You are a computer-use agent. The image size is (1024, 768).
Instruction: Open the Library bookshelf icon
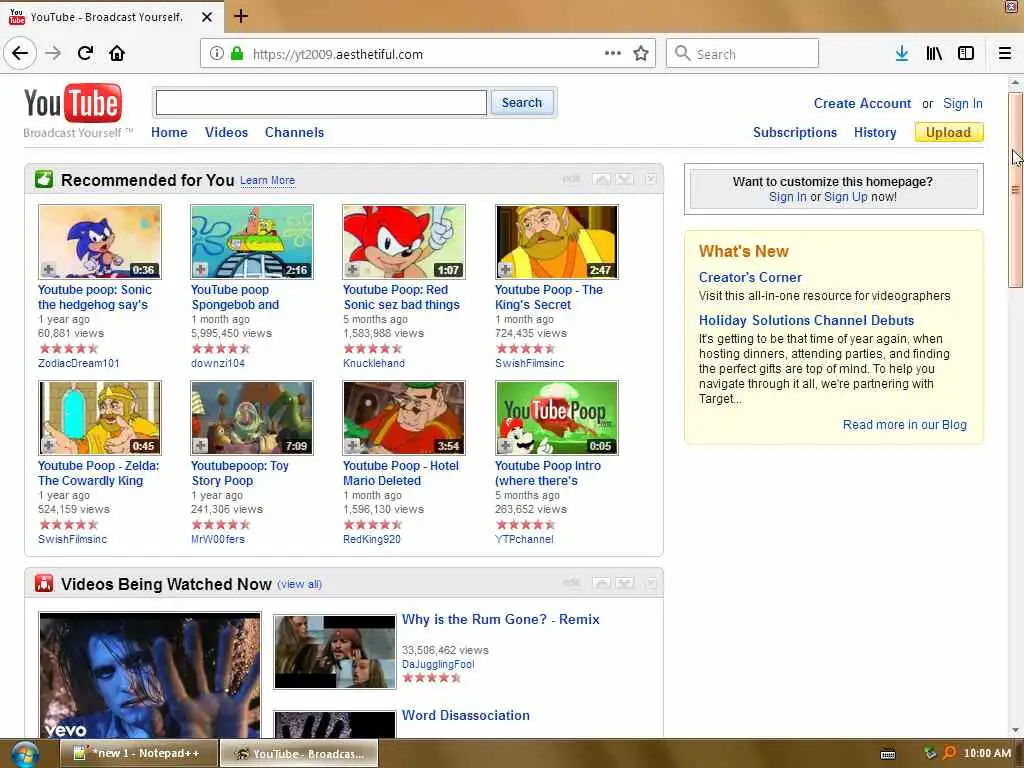click(934, 54)
